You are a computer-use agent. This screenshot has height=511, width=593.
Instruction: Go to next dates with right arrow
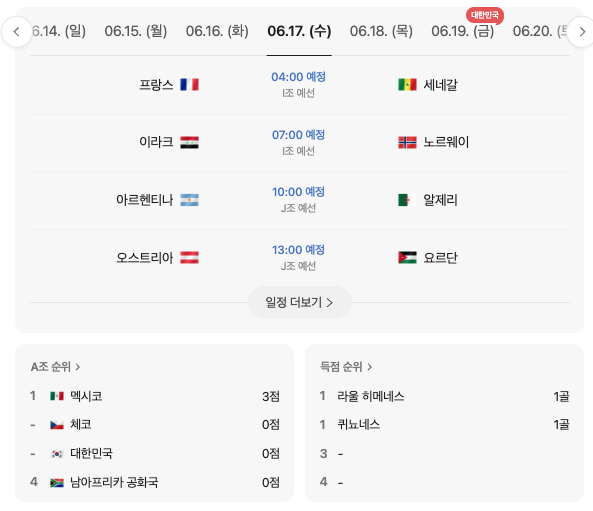[582, 32]
